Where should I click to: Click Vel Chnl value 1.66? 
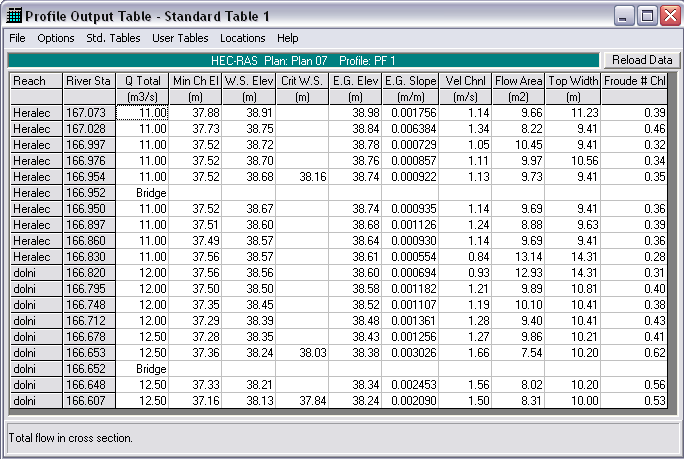pyautogui.click(x=465, y=353)
